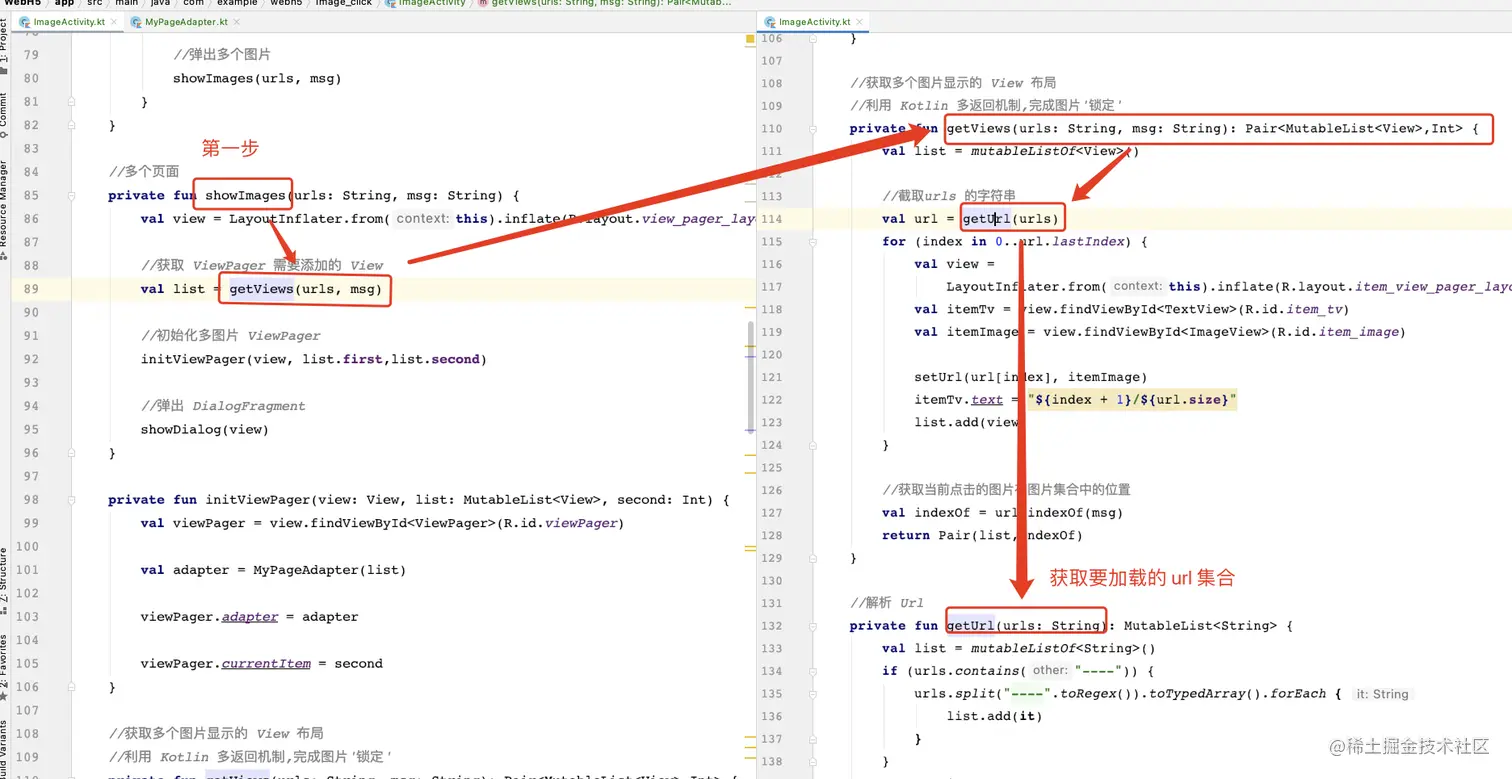The height and width of the screenshot is (779, 1512).
Task: Click 'context:' hint on line 86
Action: [x=422, y=219]
